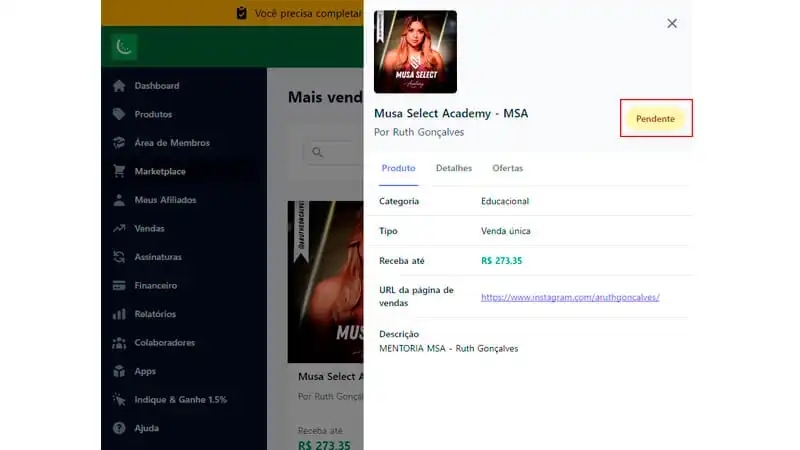800x450 pixels.
Task: Select the Produtos tag icon
Action: (x=119, y=114)
